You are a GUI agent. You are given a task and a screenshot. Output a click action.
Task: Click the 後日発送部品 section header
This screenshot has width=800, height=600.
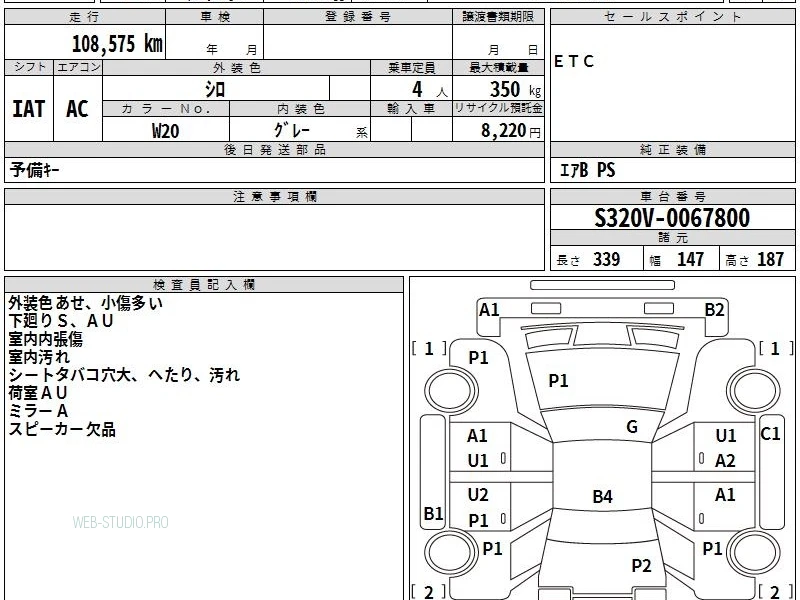coord(274,149)
